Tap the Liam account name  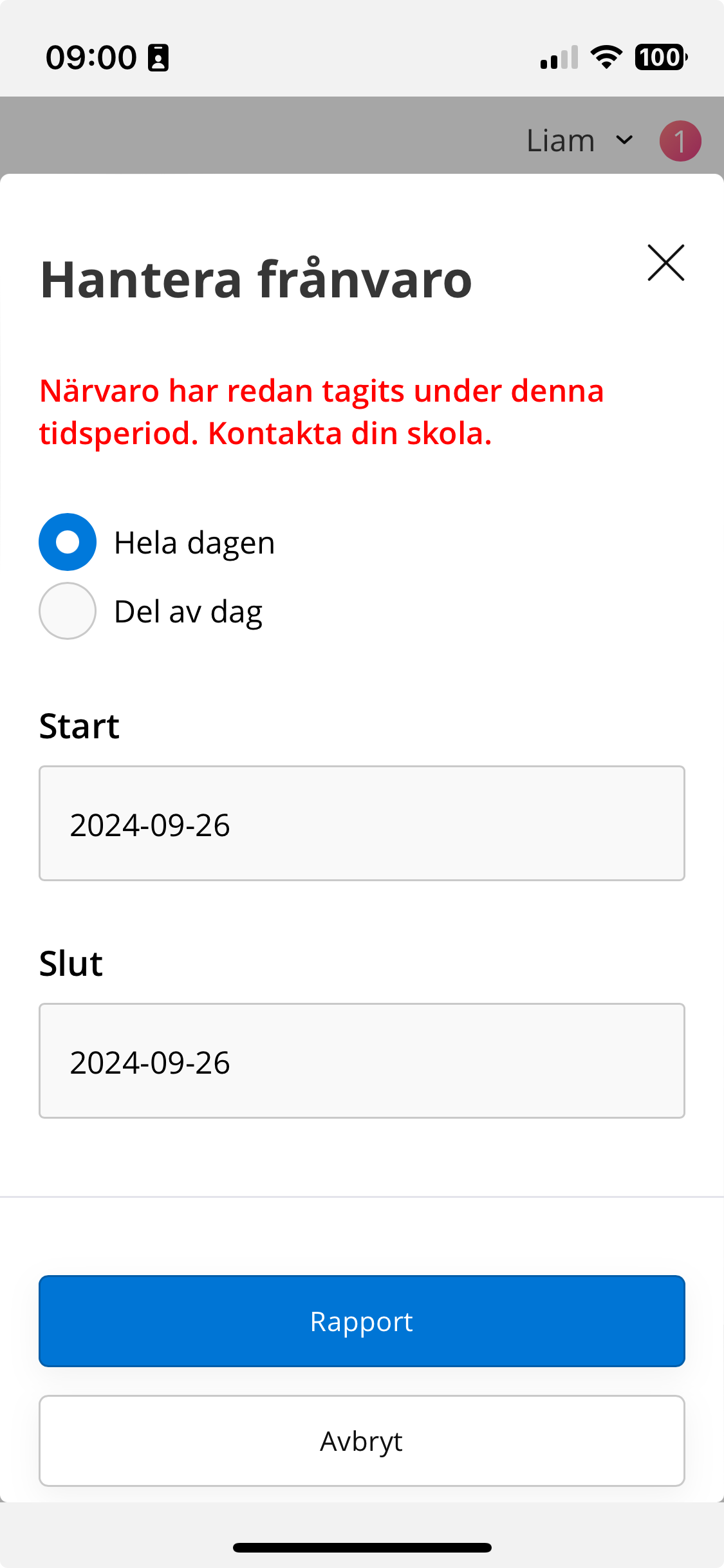[x=561, y=140]
